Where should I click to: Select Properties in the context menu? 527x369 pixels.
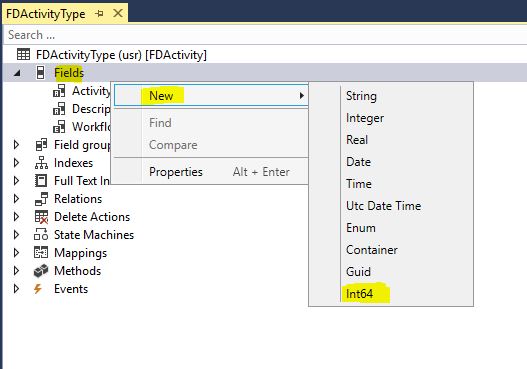[x=176, y=172]
